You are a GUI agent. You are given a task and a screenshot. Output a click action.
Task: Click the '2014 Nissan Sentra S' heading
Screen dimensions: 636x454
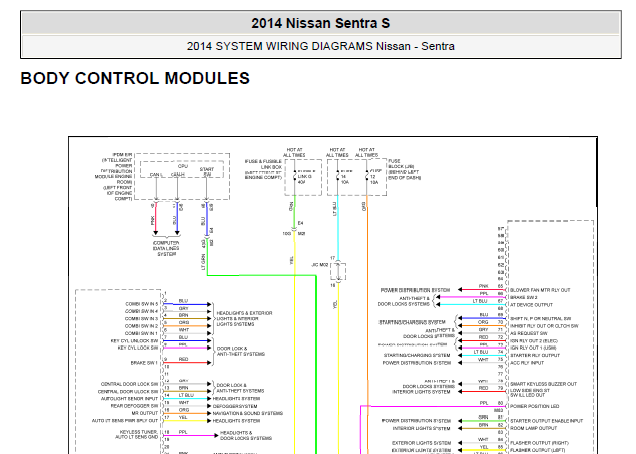point(320,23)
